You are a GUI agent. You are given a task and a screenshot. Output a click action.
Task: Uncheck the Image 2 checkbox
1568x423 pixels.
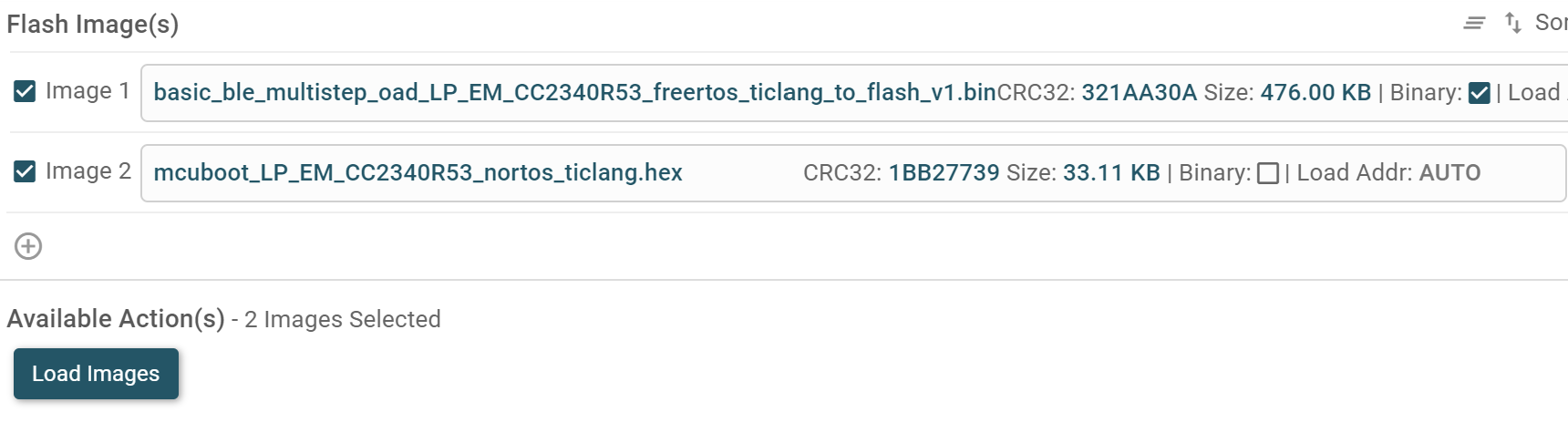25,171
